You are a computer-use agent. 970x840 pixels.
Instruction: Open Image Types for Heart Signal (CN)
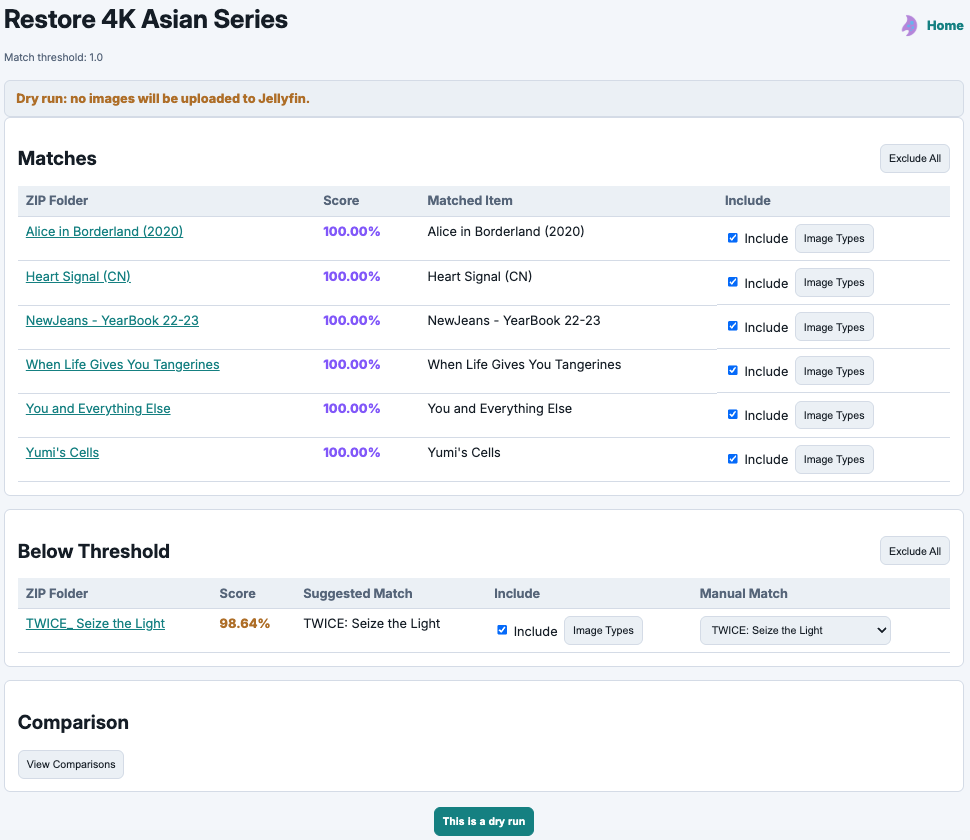(834, 283)
